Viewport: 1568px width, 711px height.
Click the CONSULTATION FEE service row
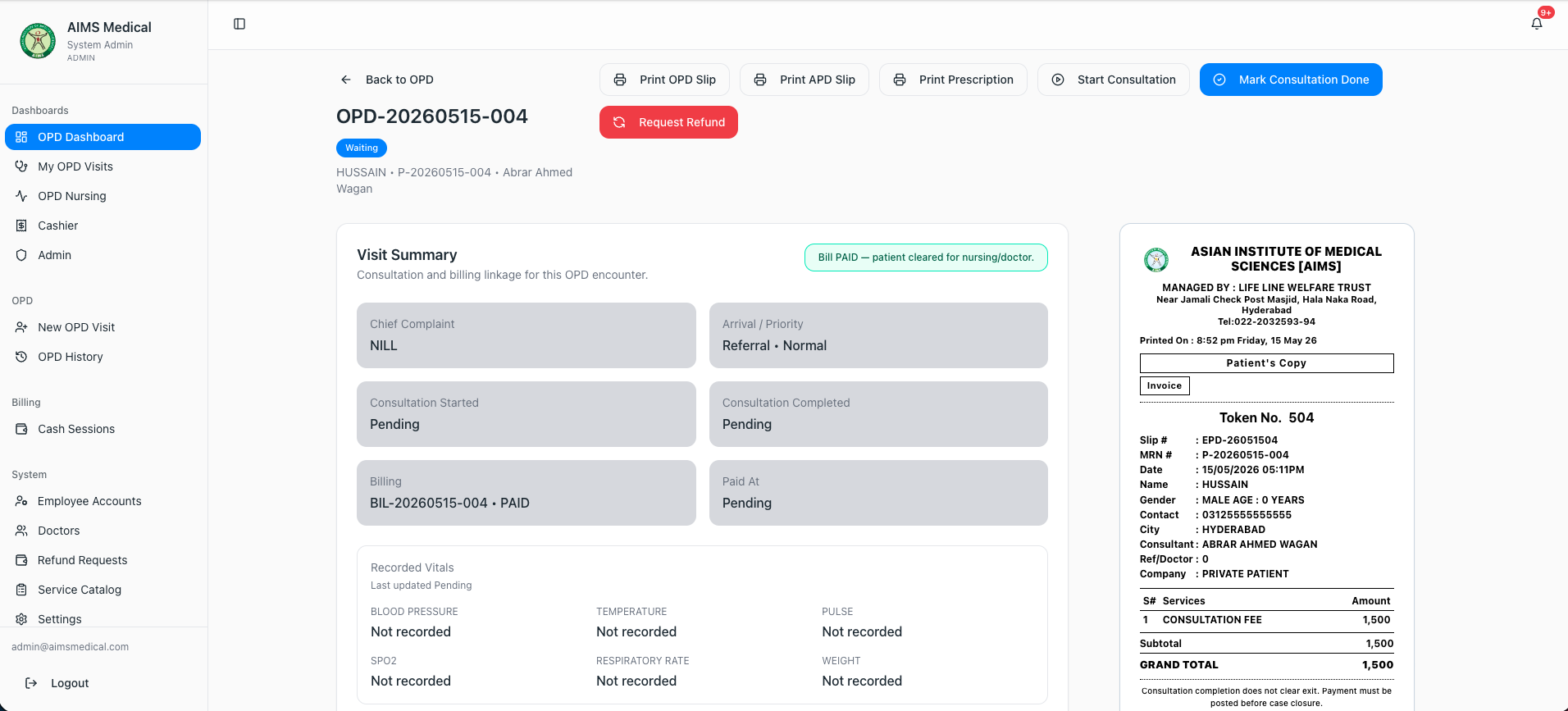coord(1266,620)
